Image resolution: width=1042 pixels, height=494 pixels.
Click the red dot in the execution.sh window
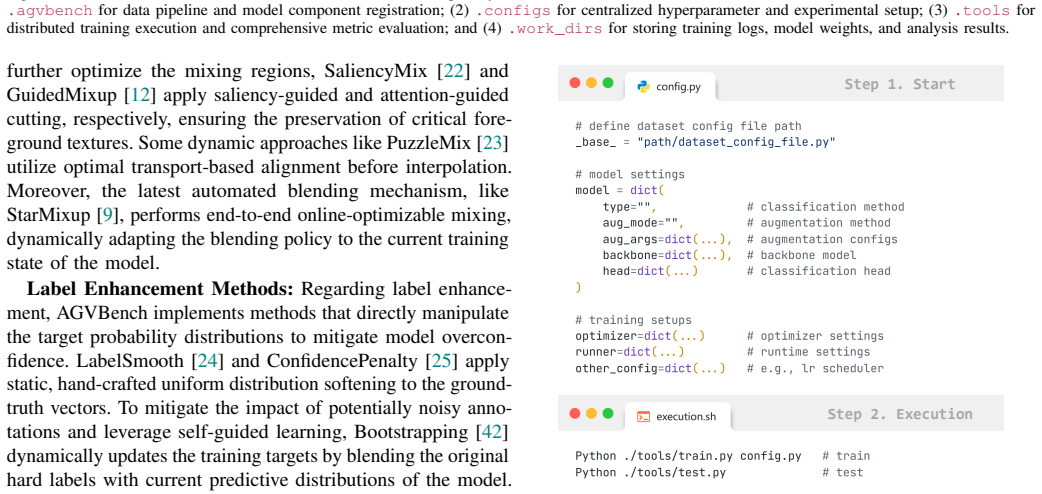pyautogui.click(x=575, y=414)
